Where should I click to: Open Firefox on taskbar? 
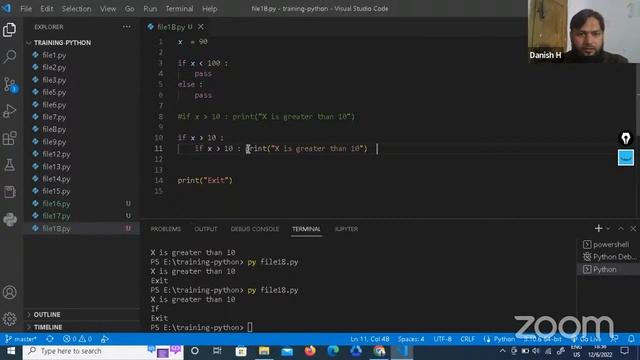coord(310,351)
